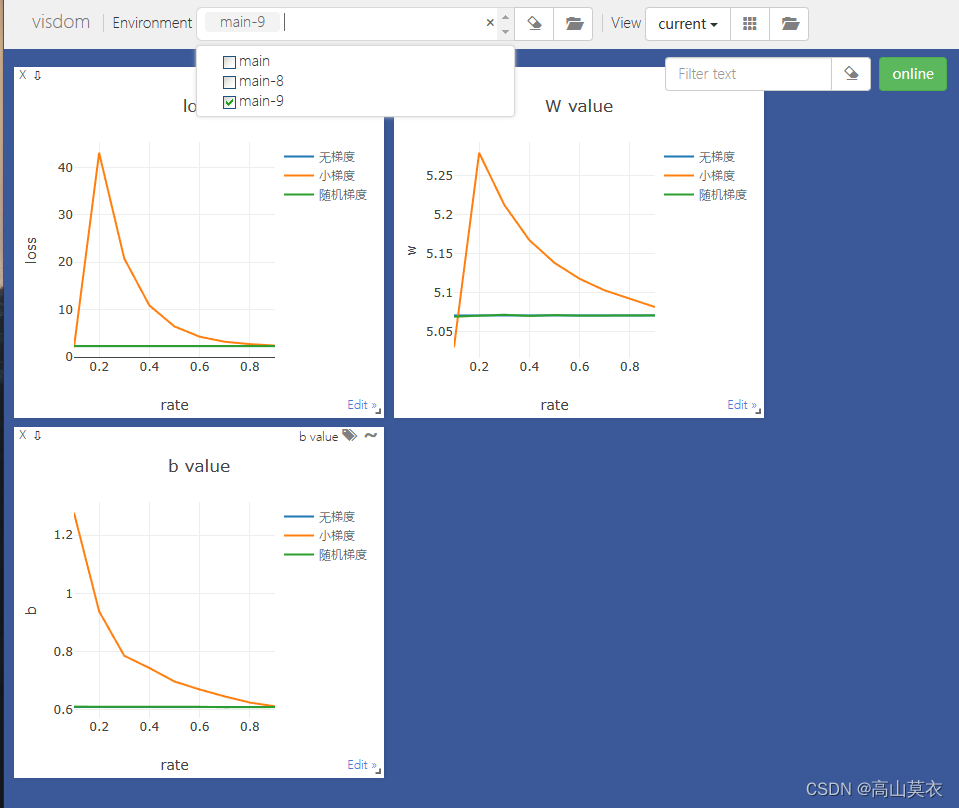959x808 pixels.
Task: Uncheck the main-9 environment checkbox
Action: 229,102
